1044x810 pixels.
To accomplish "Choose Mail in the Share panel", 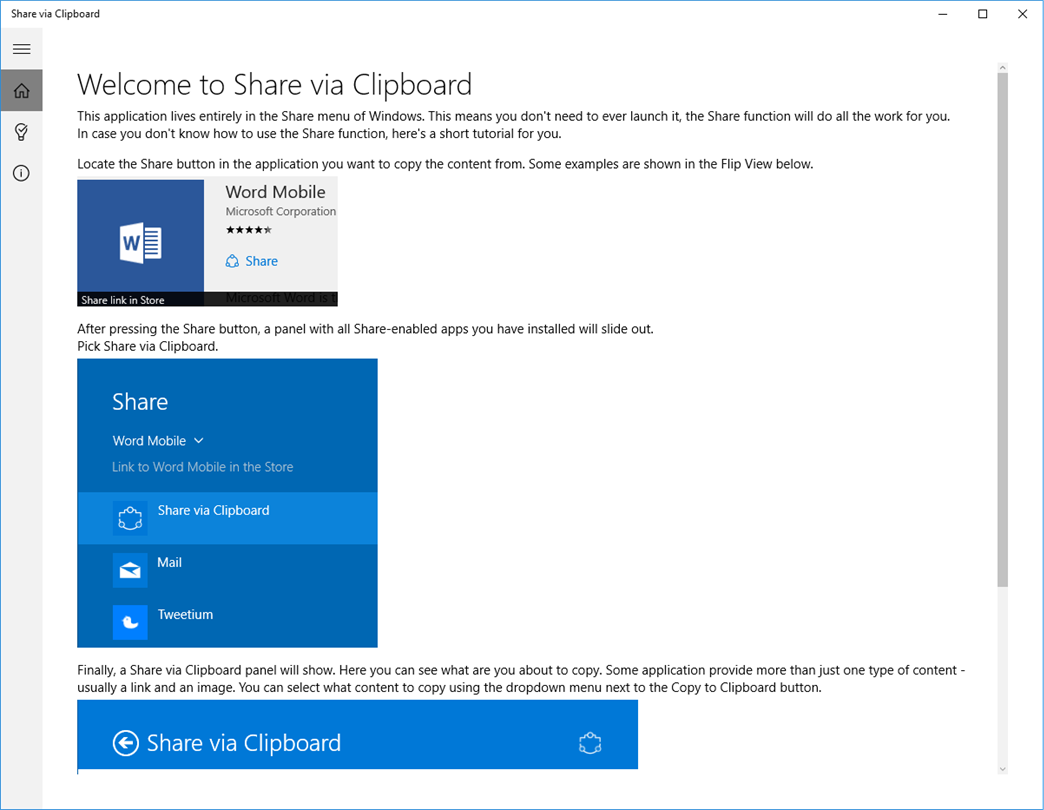I will point(227,570).
